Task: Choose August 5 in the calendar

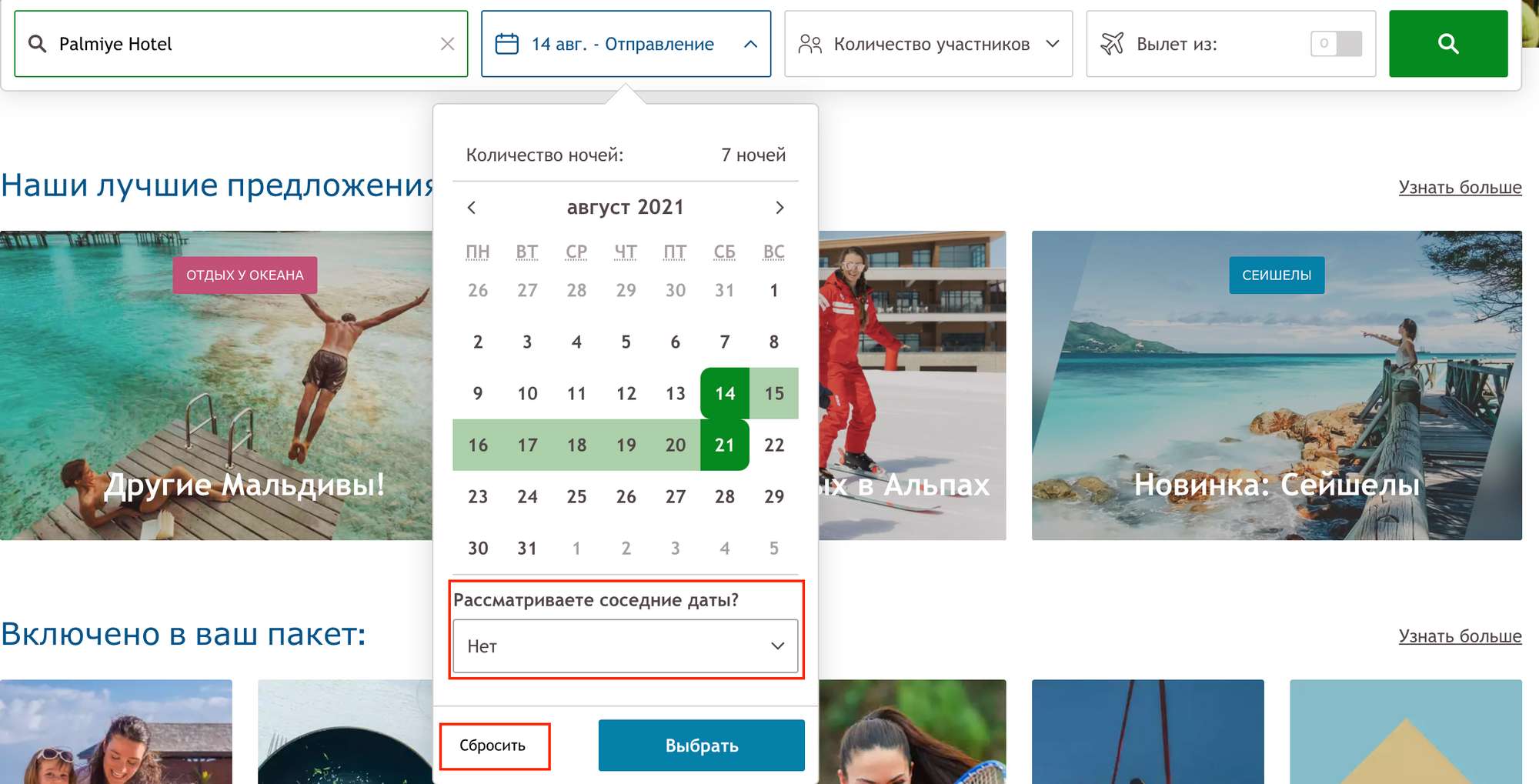Action: pyautogui.click(x=626, y=342)
